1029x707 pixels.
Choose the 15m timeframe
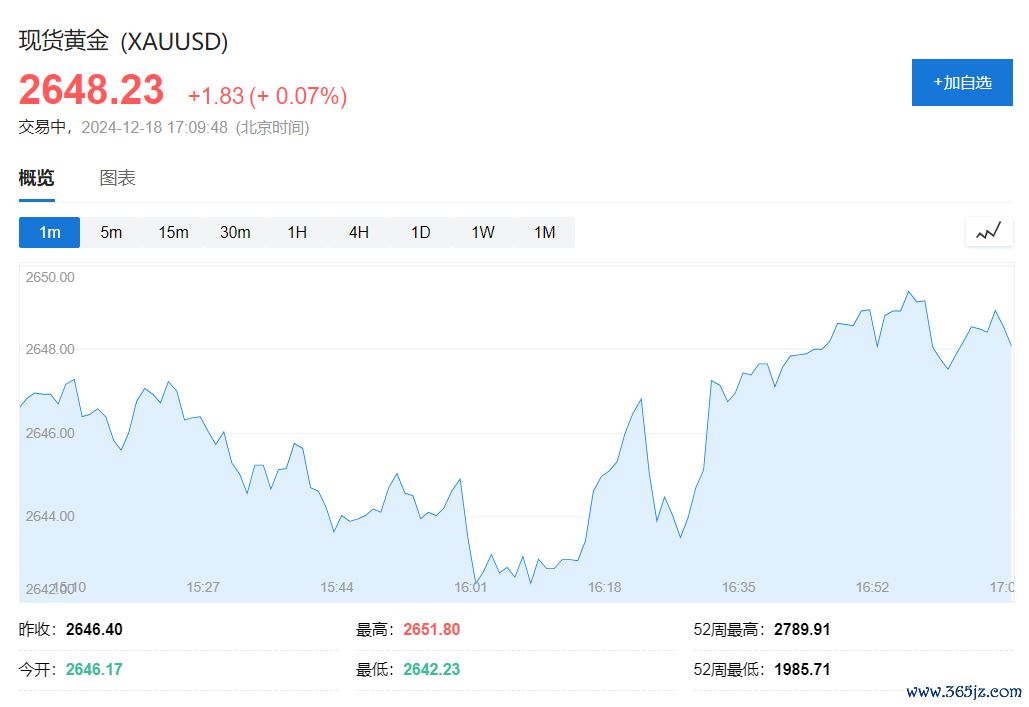click(x=173, y=232)
